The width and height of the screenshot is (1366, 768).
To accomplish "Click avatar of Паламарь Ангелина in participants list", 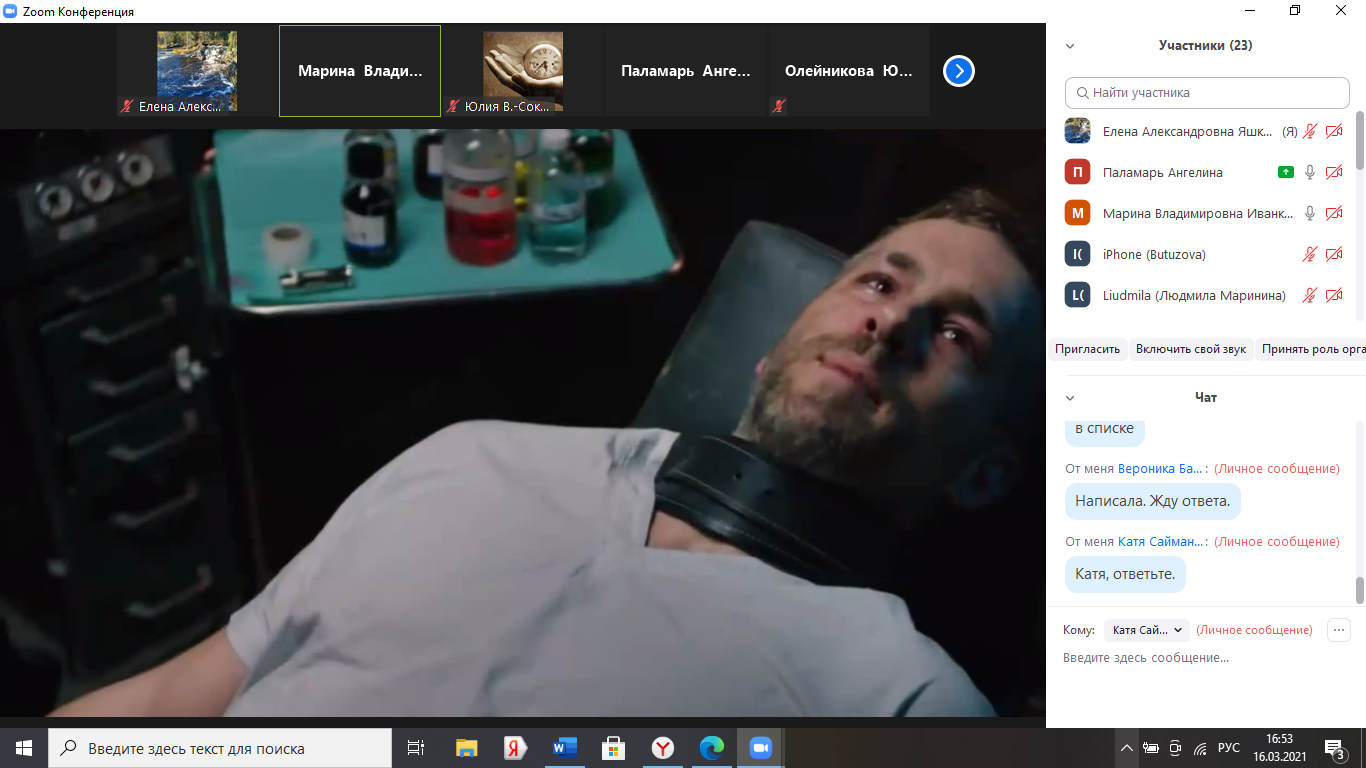I will (x=1077, y=172).
